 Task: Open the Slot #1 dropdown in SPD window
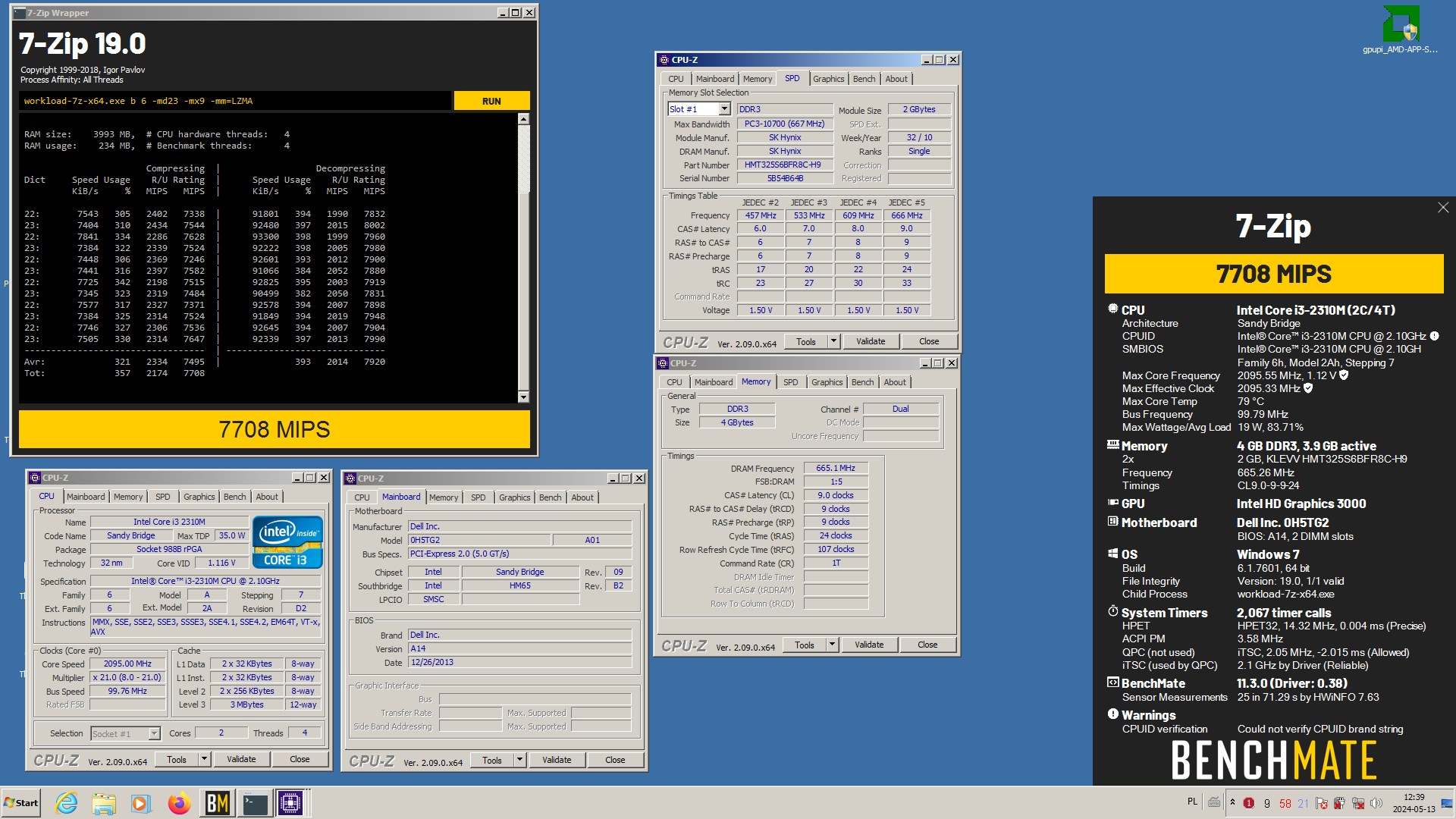pos(724,109)
